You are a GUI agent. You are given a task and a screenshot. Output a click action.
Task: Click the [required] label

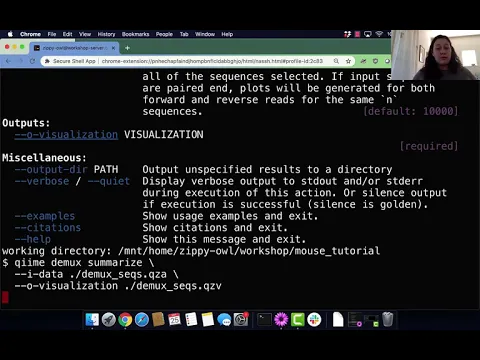point(429,146)
